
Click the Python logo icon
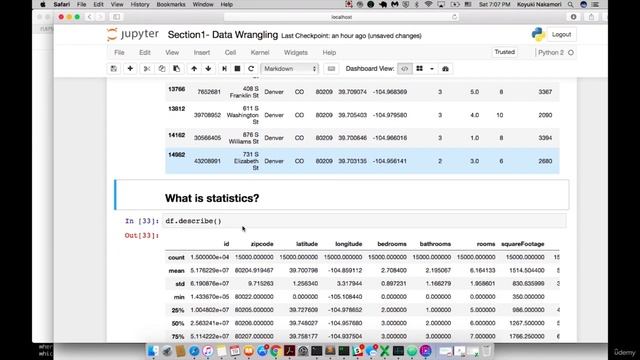(x=538, y=34)
